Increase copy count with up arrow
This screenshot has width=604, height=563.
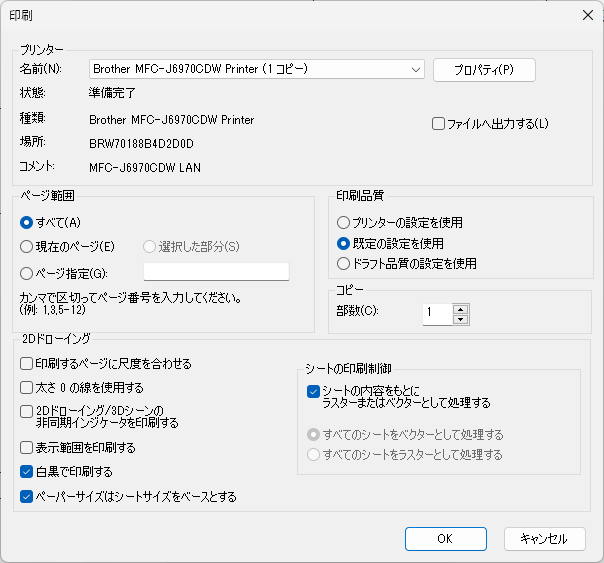(x=460, y=308)
